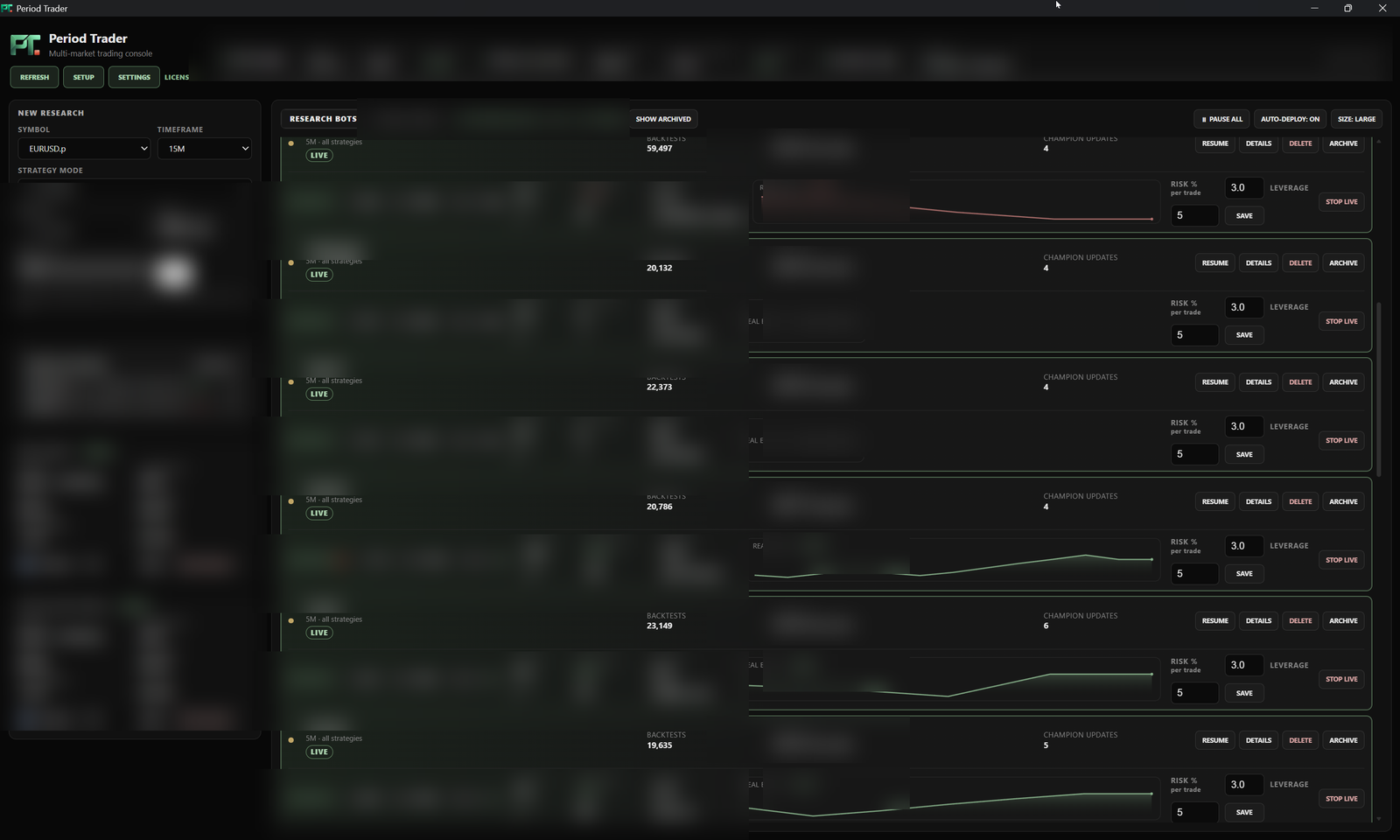This screenshot has width=1400, height=840.
Task: Click the bot list scroll-down arrow
Action: pos(1379,819)
